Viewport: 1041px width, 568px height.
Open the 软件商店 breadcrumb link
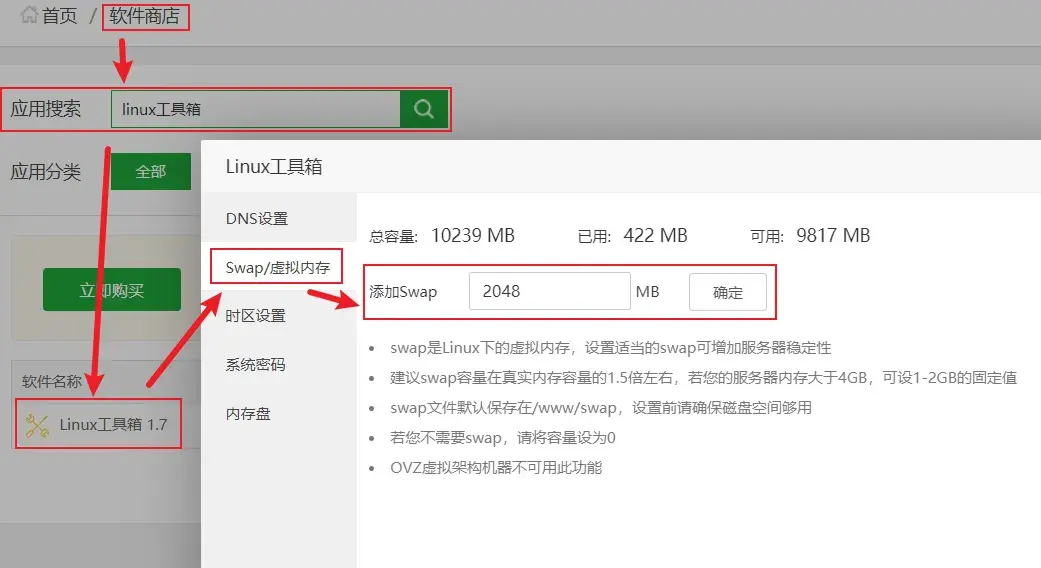pyautogui.click(x=145, y=16)
